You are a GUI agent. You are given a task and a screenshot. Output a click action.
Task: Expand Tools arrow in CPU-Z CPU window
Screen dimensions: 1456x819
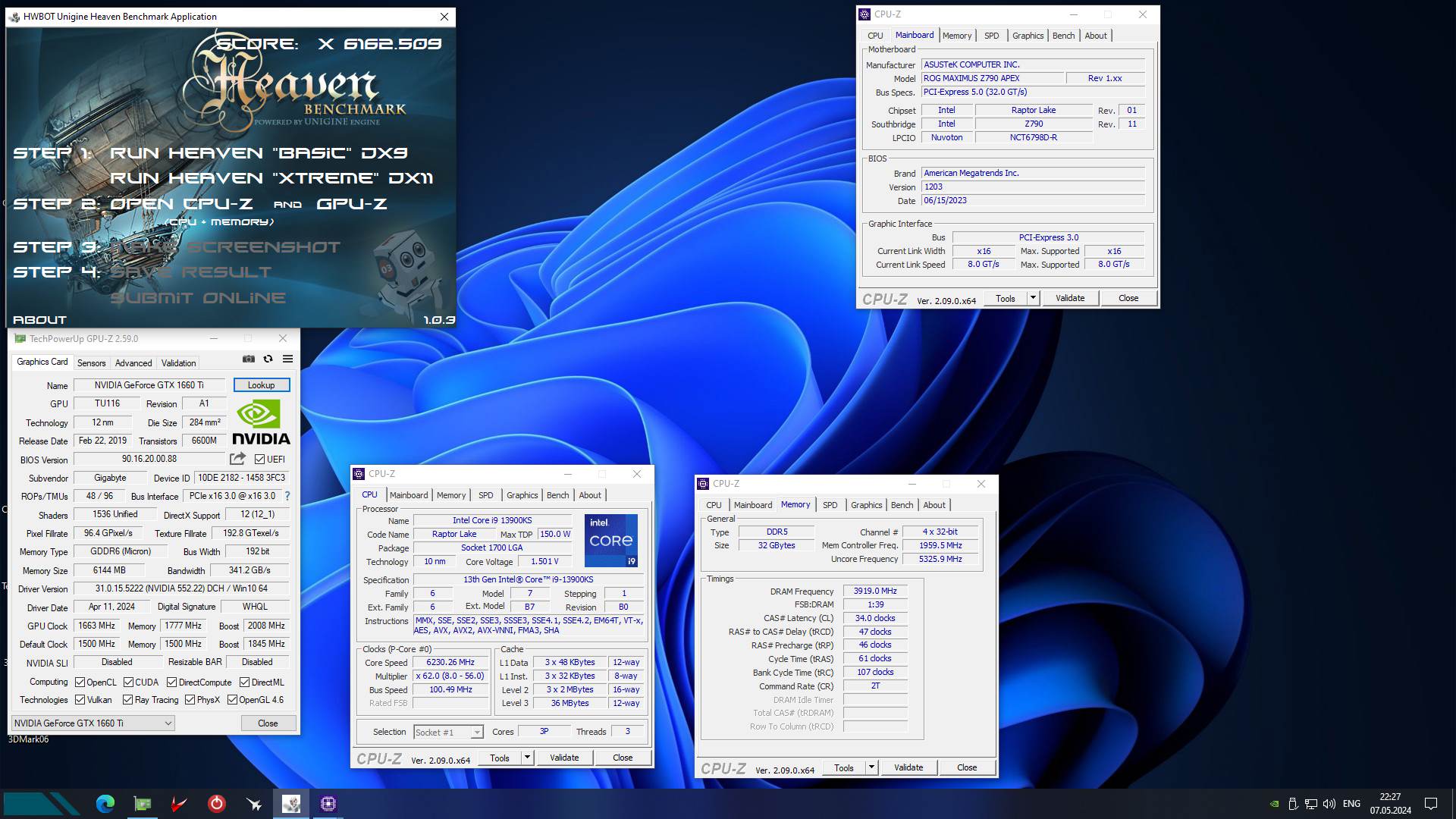[x=527, y=758]
